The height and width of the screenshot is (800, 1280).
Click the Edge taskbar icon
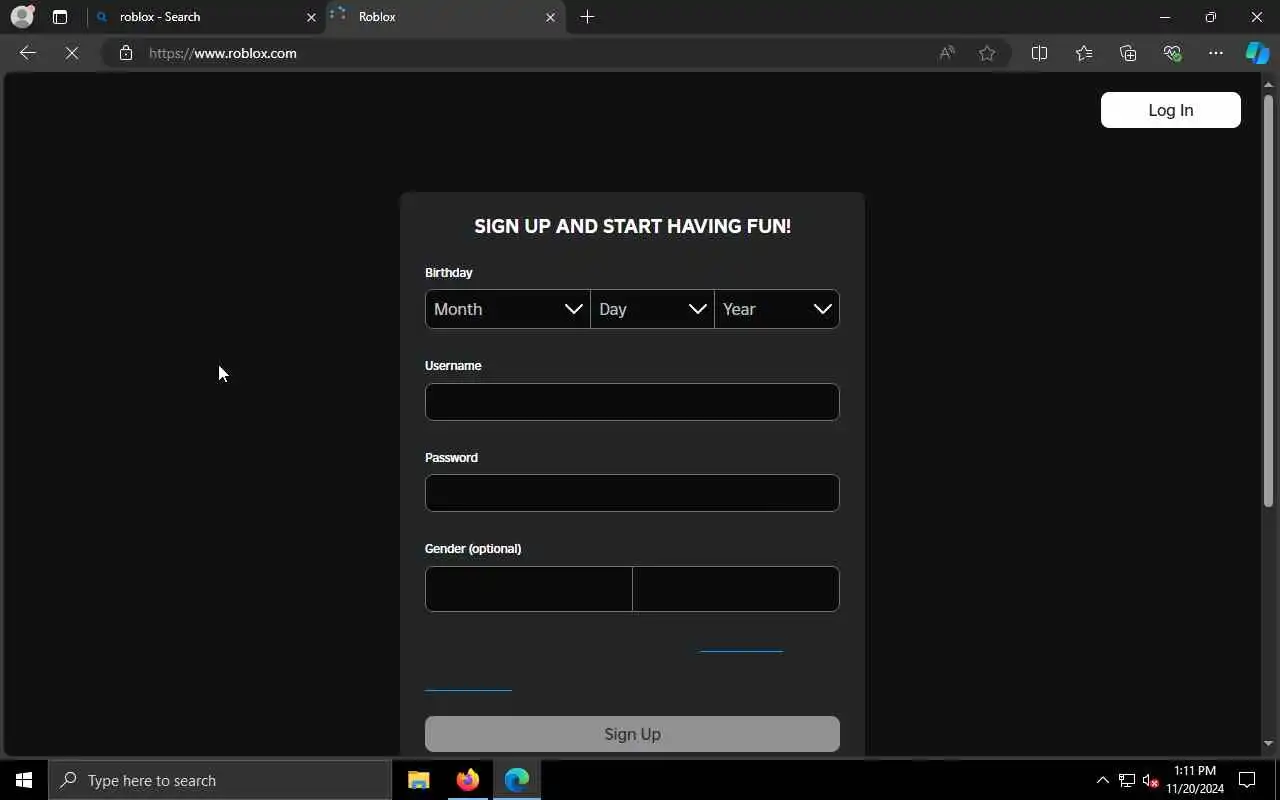[517, 780]
